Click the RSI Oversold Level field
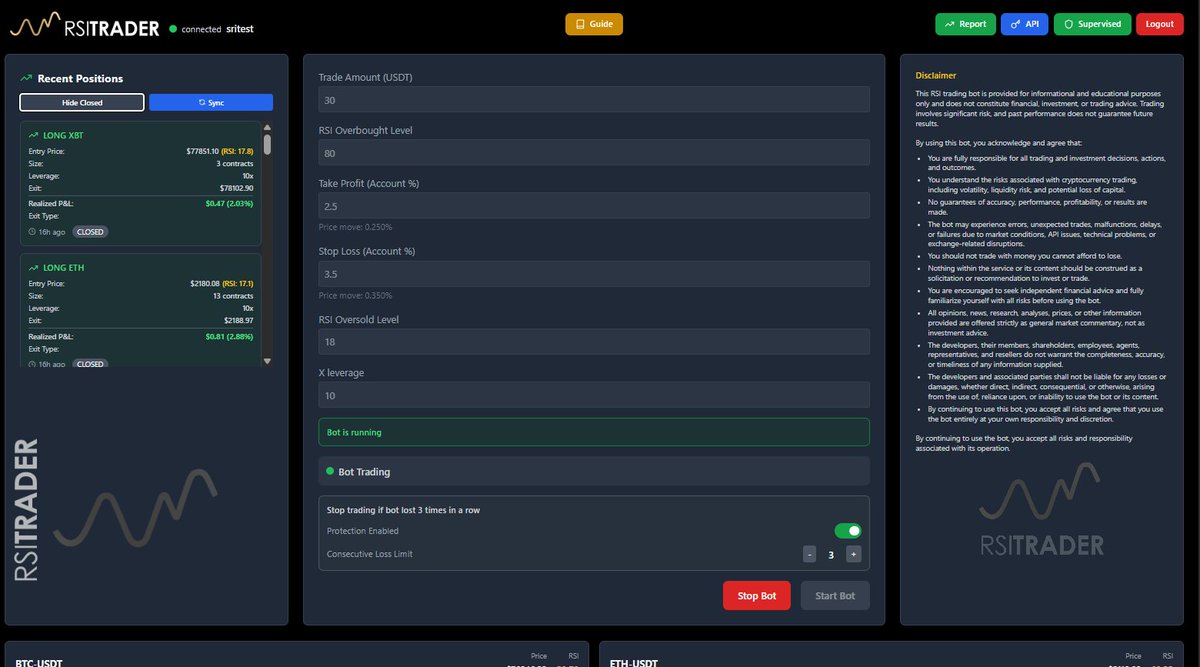Viewport: 1200px width, 667px height. click(594, 342)
